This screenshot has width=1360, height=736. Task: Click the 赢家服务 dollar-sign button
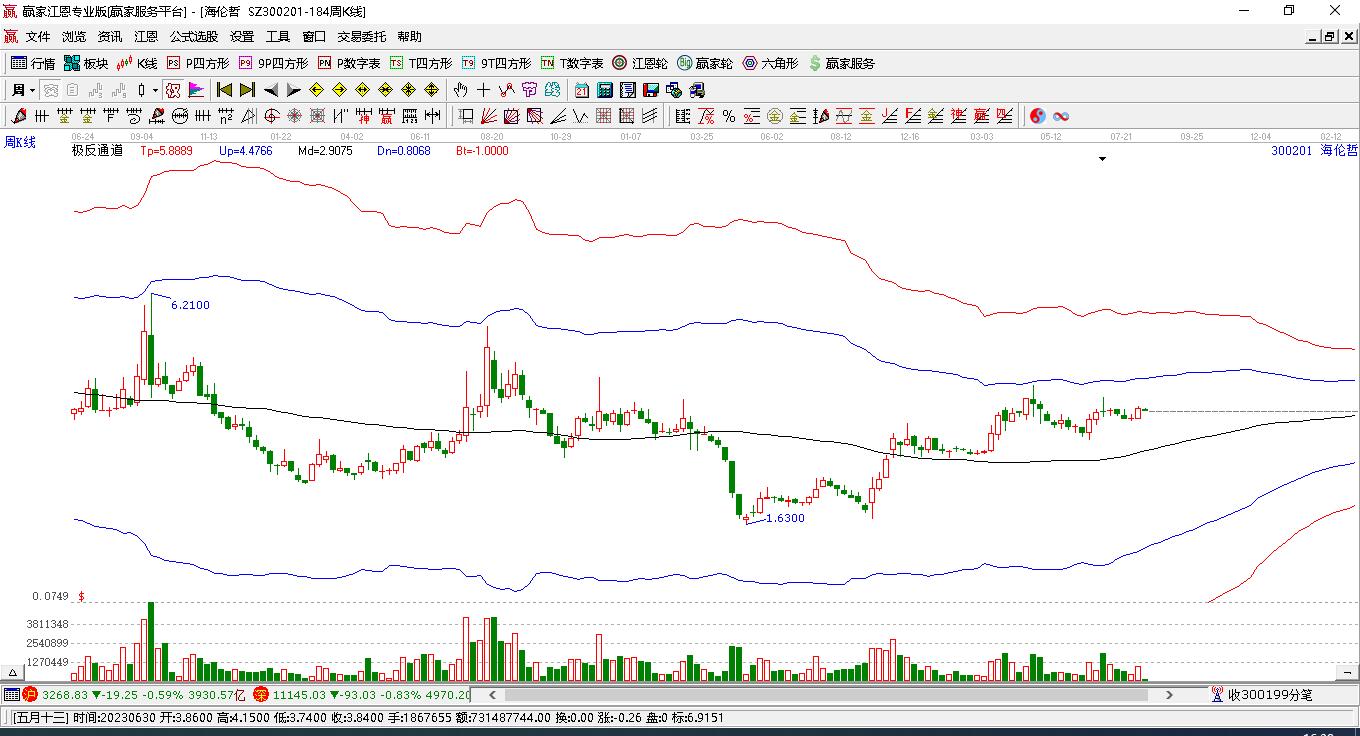[842, 63]
